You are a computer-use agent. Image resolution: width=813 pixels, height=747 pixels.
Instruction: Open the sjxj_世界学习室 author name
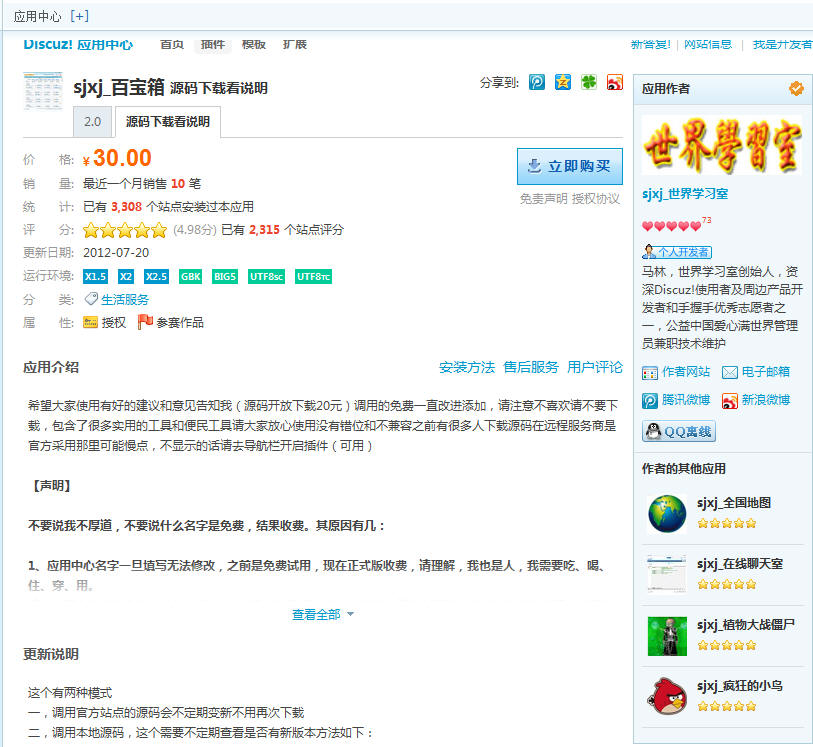(x=685, y=194)
